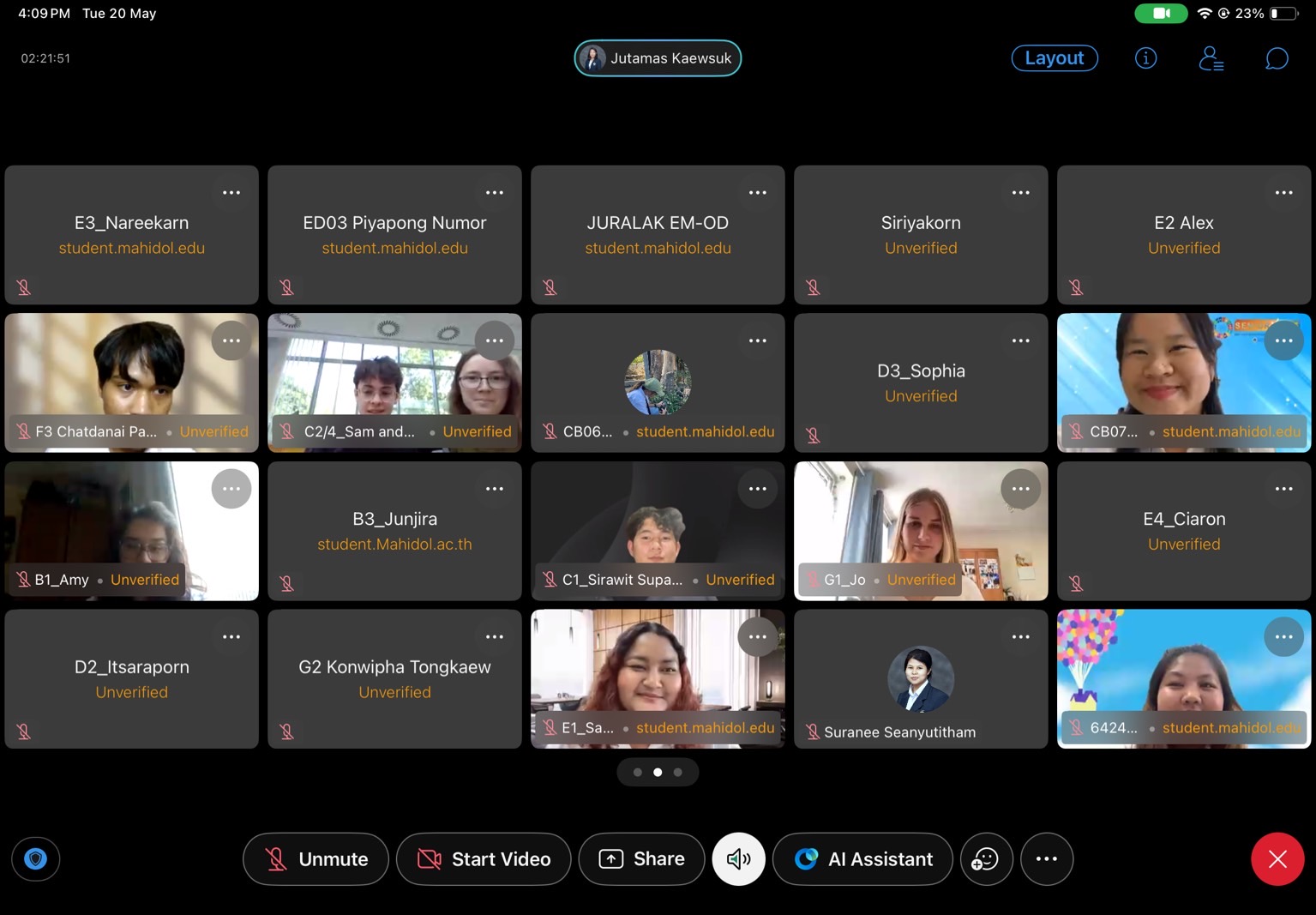Open the E4_Ciaron tile three-dot menu
This screenshot has height=915, width=1316.
point(1283,489)
